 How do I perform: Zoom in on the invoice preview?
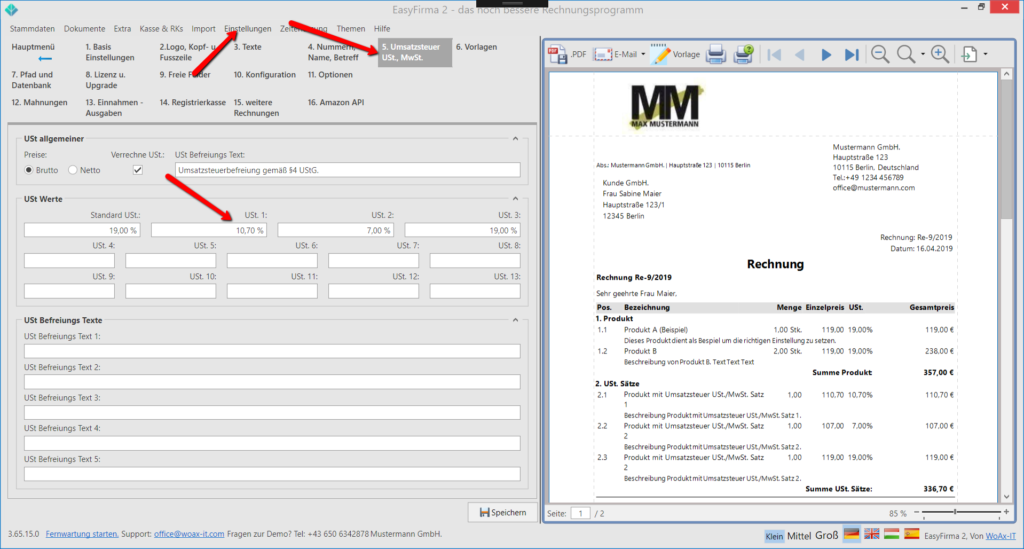(940, 54)
